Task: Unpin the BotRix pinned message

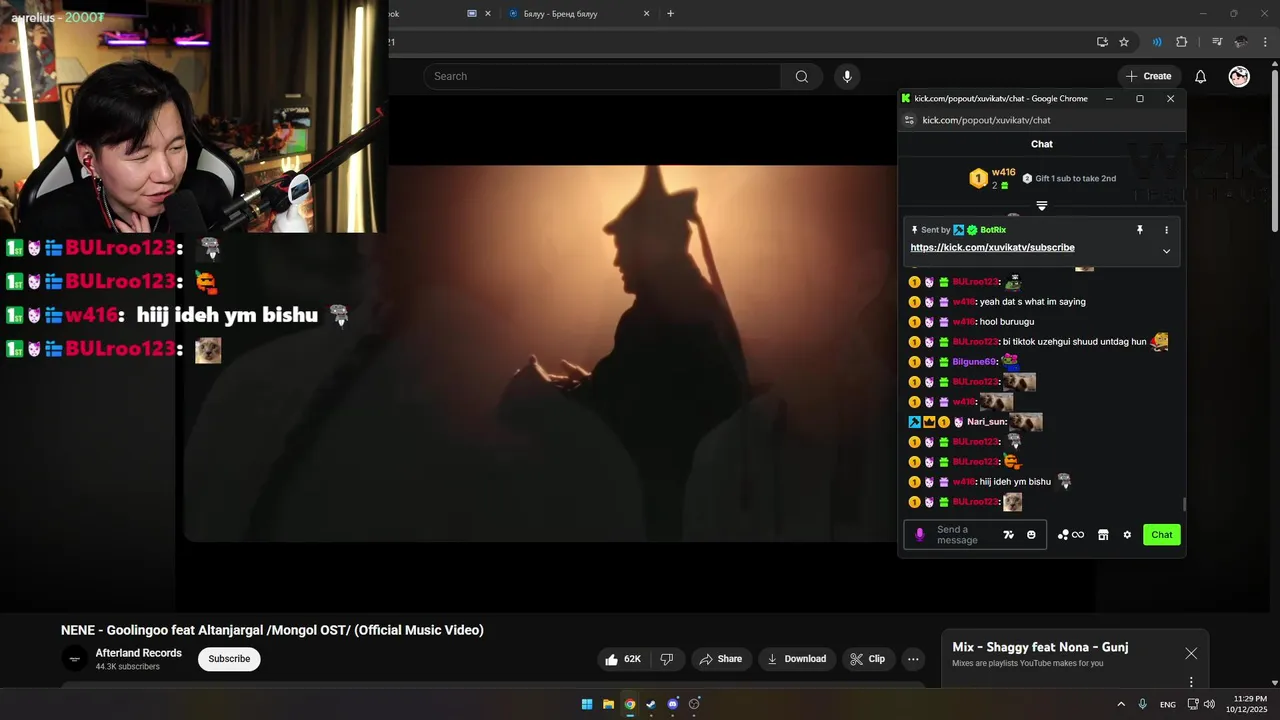Action: click(x=1139, y=230)
